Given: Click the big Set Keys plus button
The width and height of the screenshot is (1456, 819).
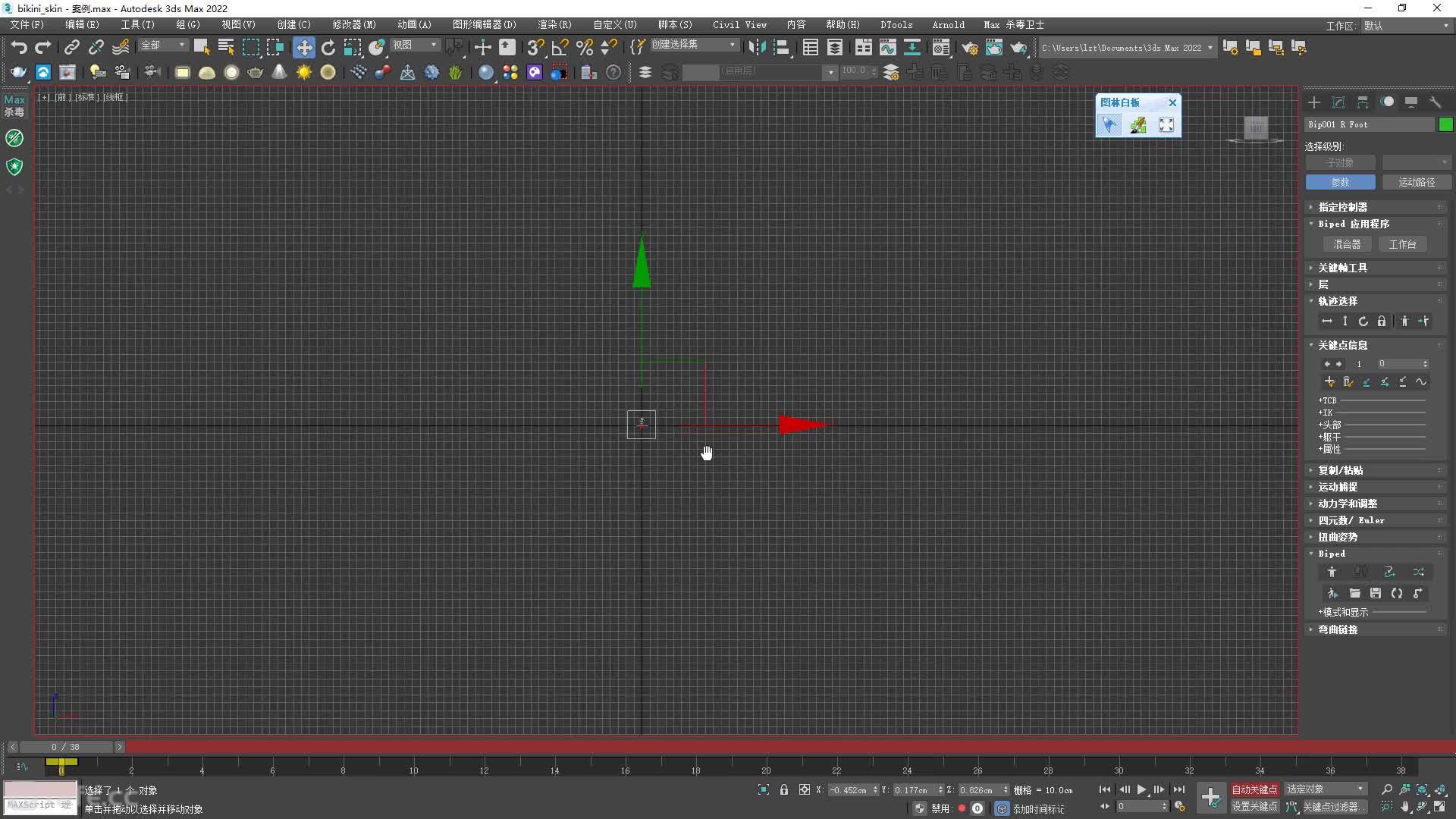Looking at the screenshot, I should (1211, 797).
